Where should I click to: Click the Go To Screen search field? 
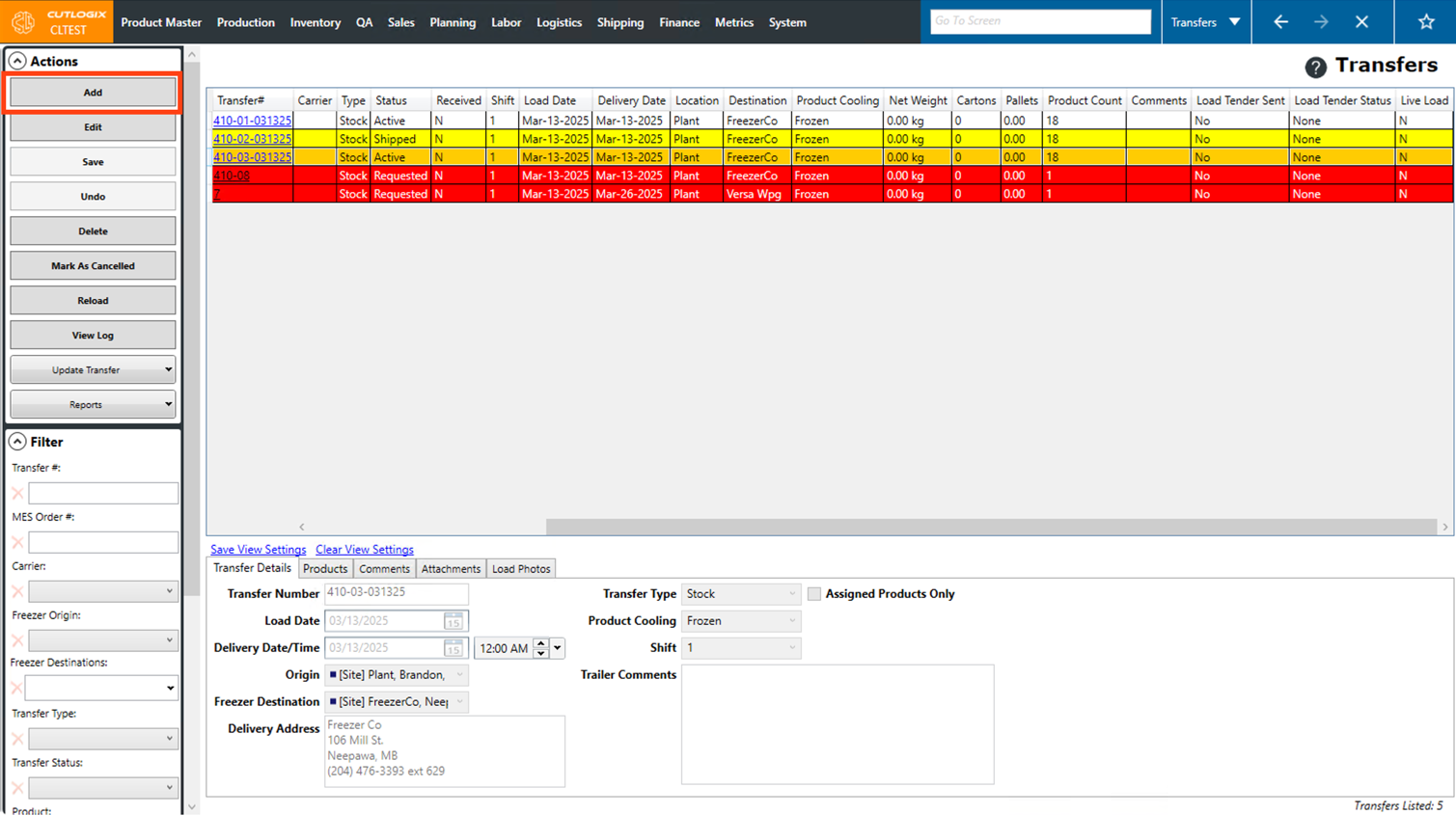(x=1040, y=21)
